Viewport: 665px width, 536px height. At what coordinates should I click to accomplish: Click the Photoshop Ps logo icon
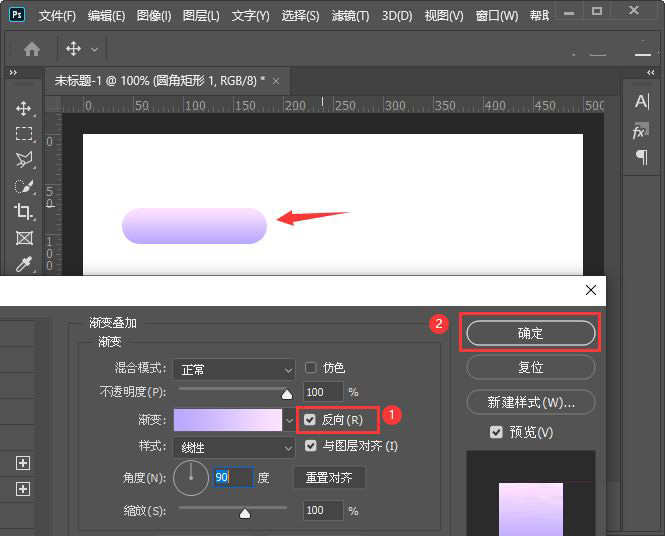pos(17,15)
